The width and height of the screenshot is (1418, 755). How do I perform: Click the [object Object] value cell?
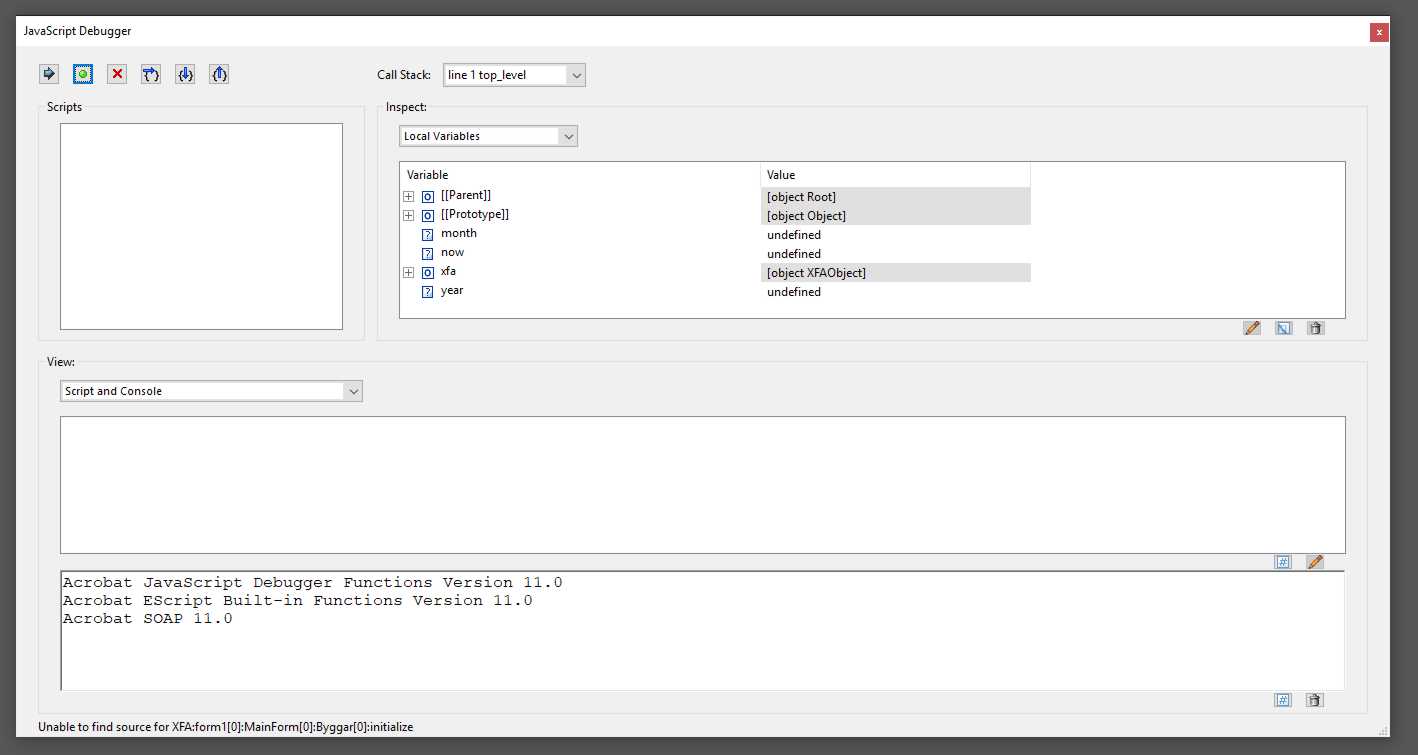point(895,216)
